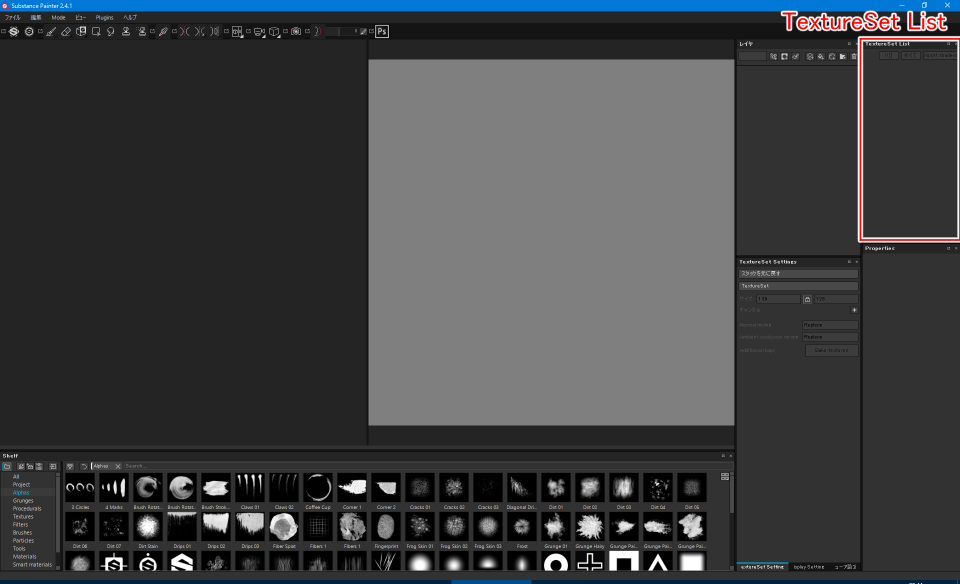The image size is (960, 584).
Task: Toggle the size lock in TextureSet Settings
Action: pos(807,299)
